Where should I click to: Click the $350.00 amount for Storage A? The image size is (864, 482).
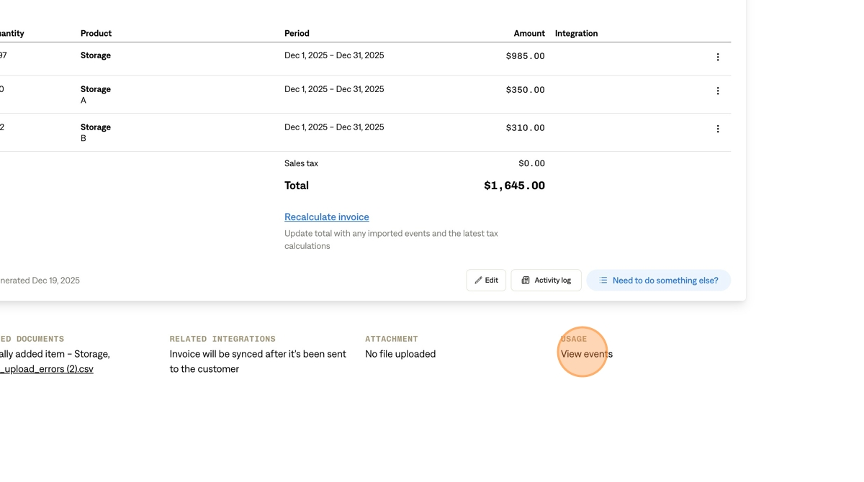coord(525,90)
